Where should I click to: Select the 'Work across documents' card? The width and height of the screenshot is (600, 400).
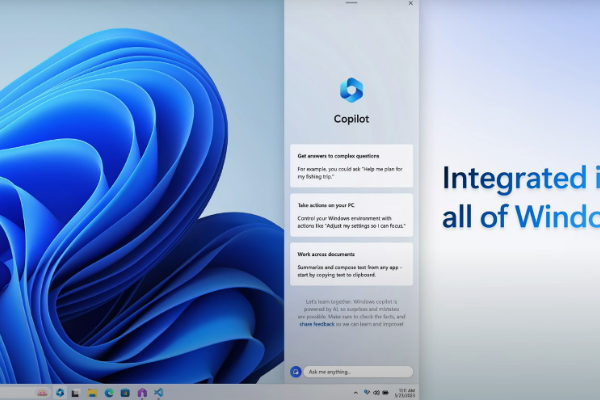coord(351,264)
